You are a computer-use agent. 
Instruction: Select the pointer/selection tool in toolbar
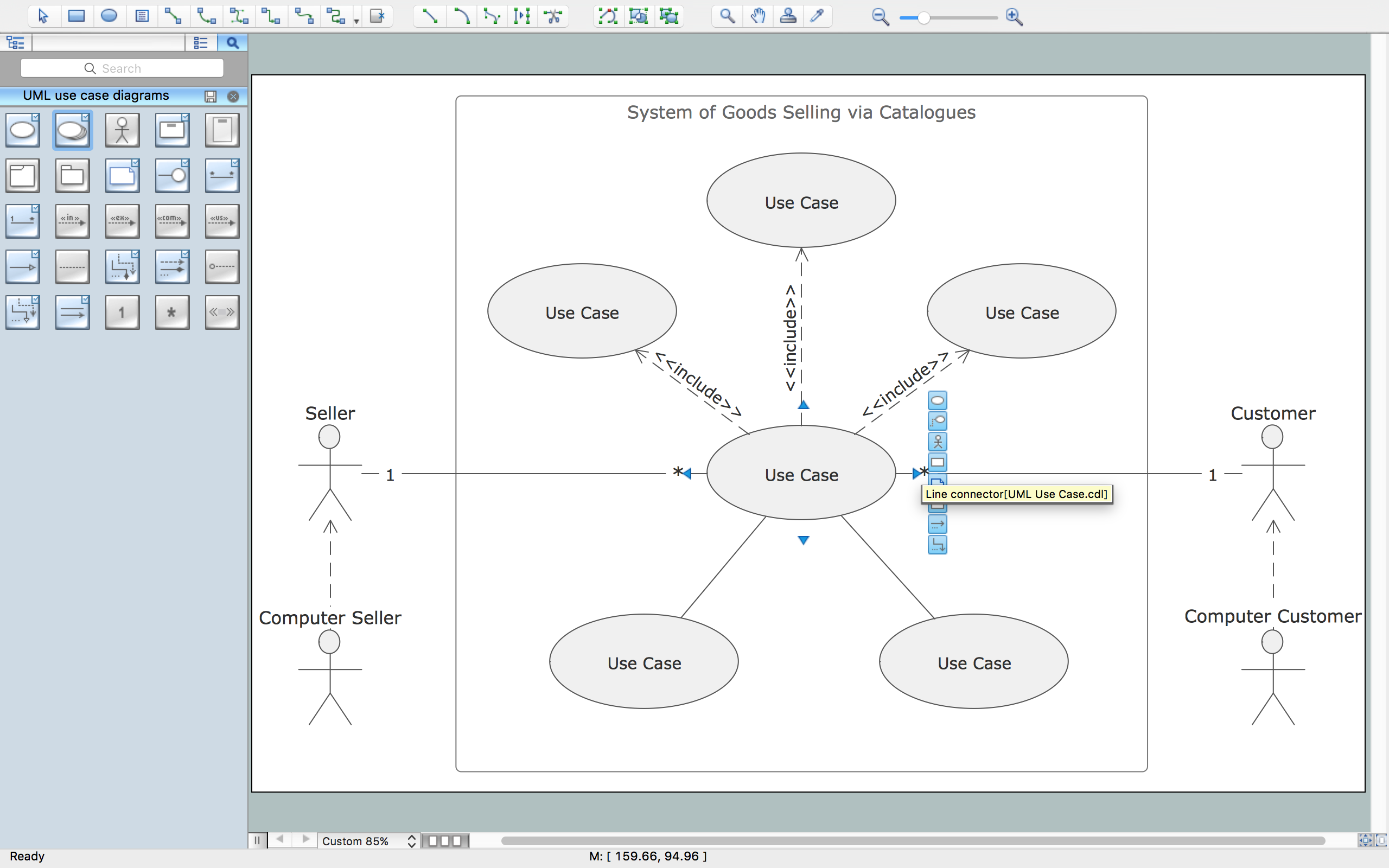(42, 17)
